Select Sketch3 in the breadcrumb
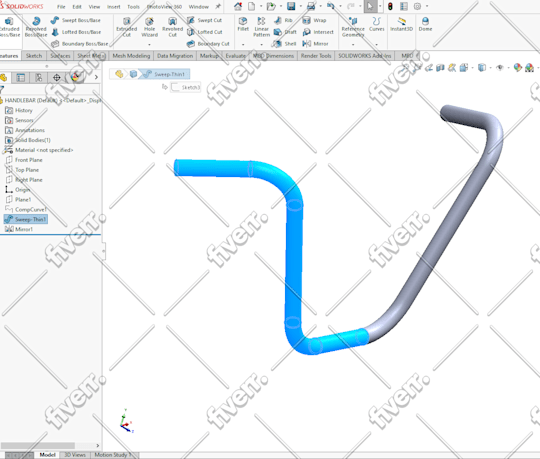Viewport: 540px width, 459px height. coord(186,87)
